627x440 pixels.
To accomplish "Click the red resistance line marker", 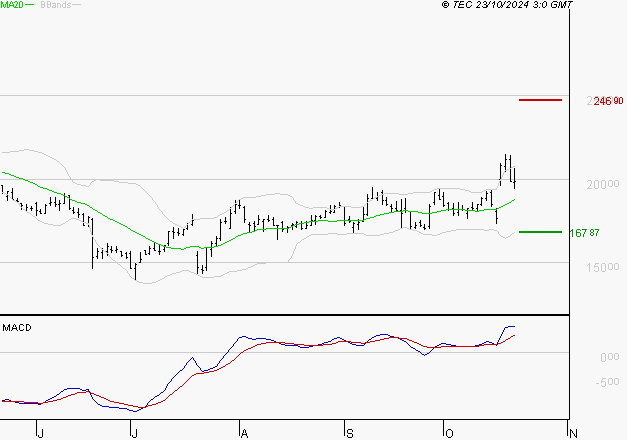I will tap(540, 100).
